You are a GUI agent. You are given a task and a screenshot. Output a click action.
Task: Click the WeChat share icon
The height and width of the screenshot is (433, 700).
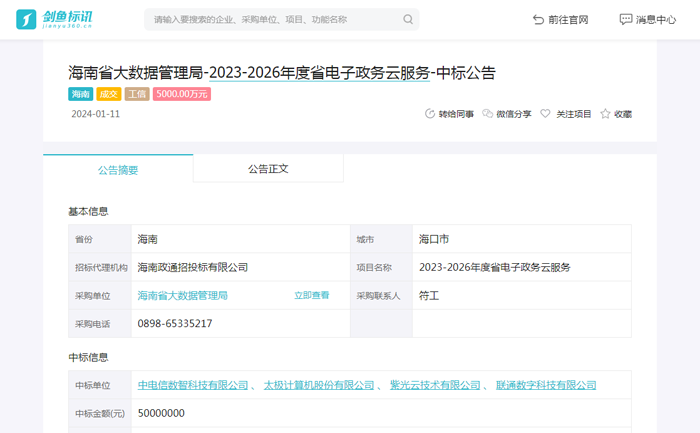[x=488, y=114]
